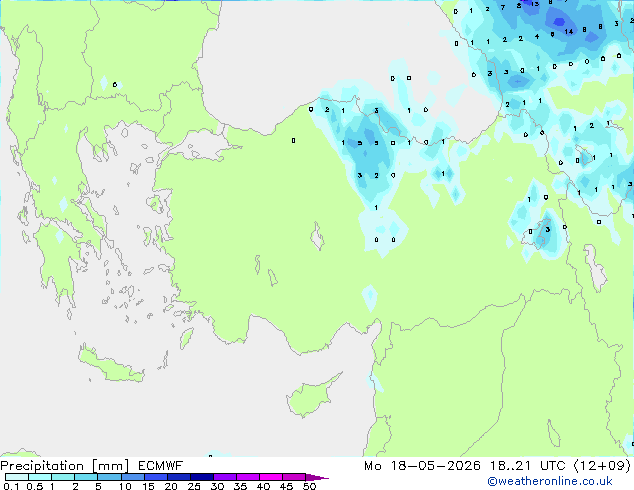The image size is (634, 490).
Task: Click the '50' legend value label
Action: click(x=309, y=486)
